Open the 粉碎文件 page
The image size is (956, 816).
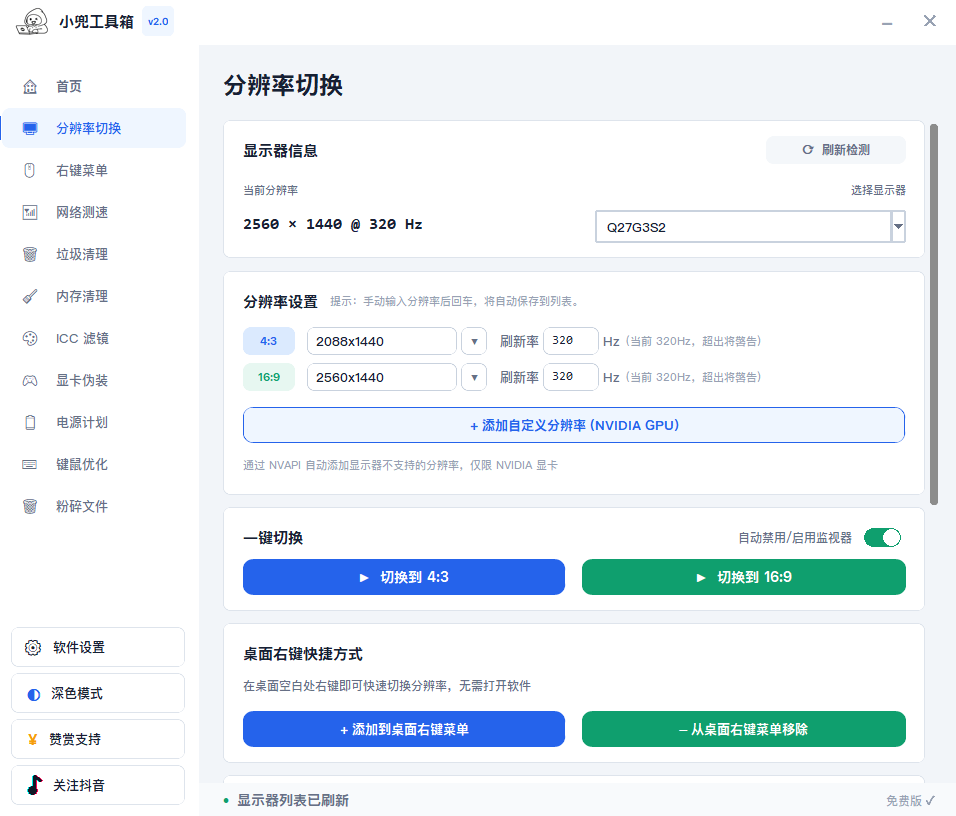click(95, 506)
